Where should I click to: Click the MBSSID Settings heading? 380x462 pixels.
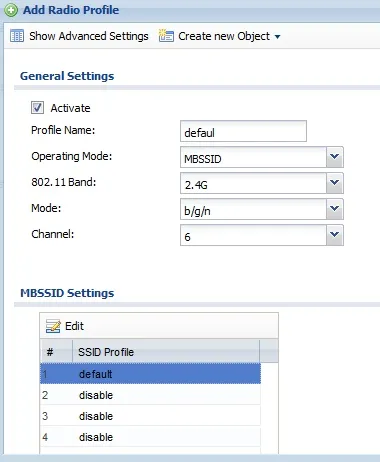point(67,293)
